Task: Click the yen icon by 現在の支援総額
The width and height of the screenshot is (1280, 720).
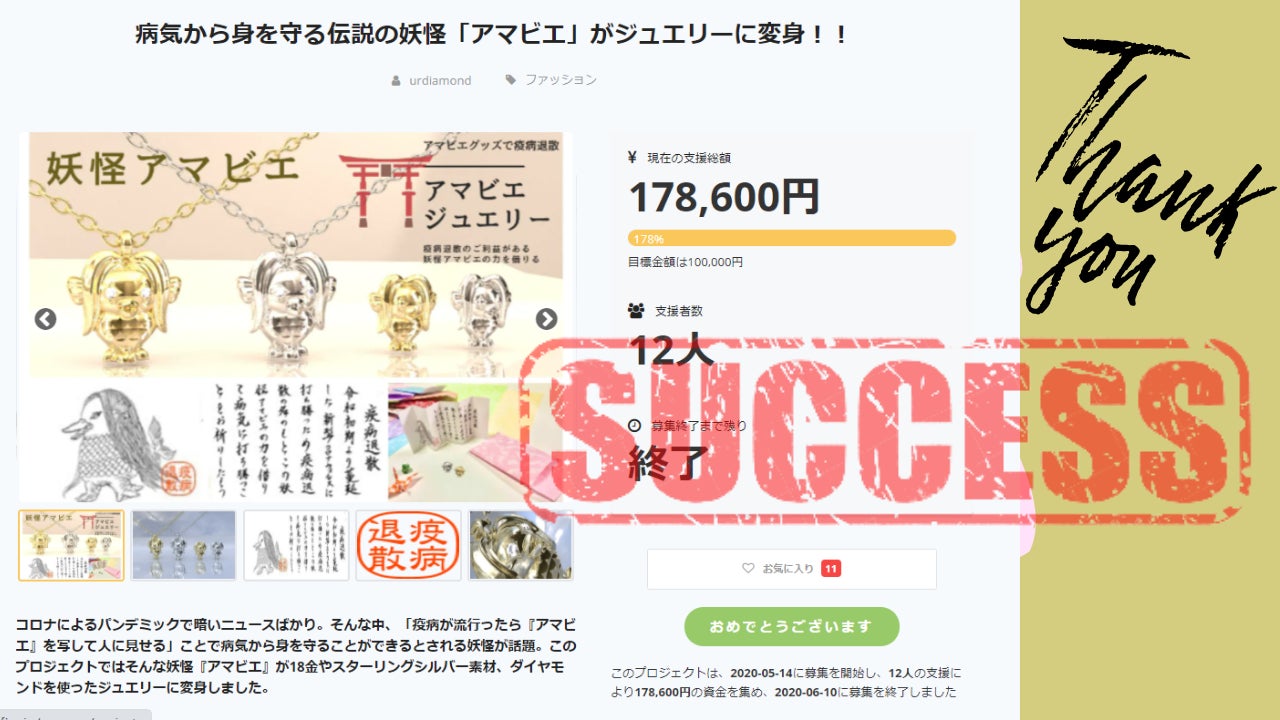Action: [x=632, y=157]
